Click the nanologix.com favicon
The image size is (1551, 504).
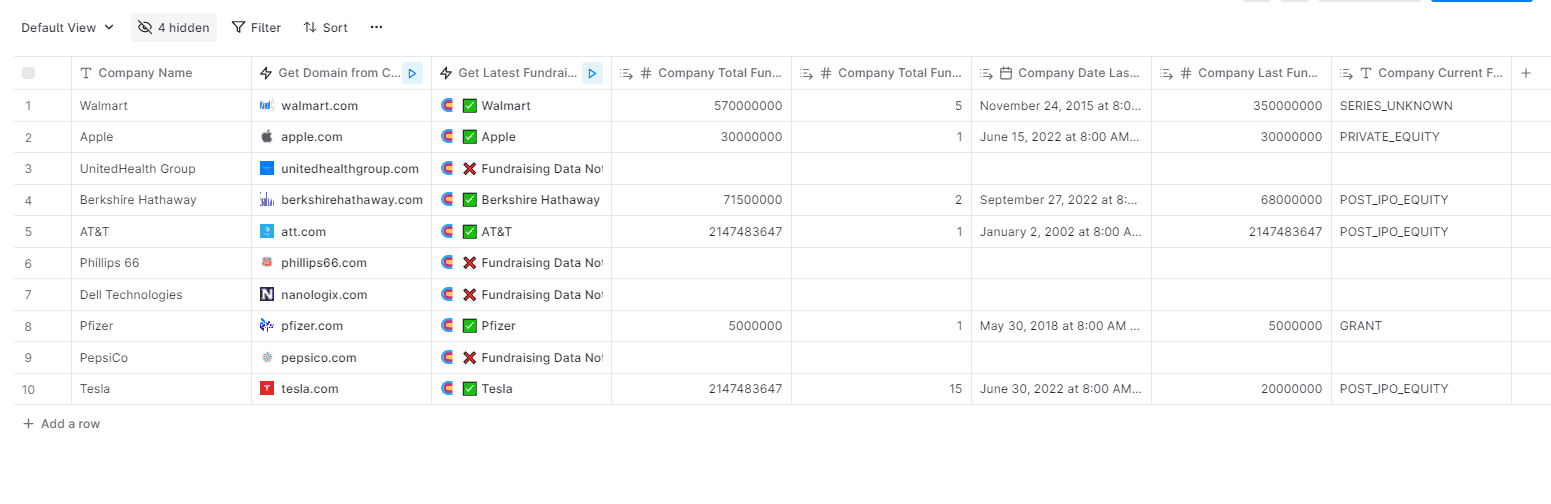pyautogui.click(x=266, y=294)
